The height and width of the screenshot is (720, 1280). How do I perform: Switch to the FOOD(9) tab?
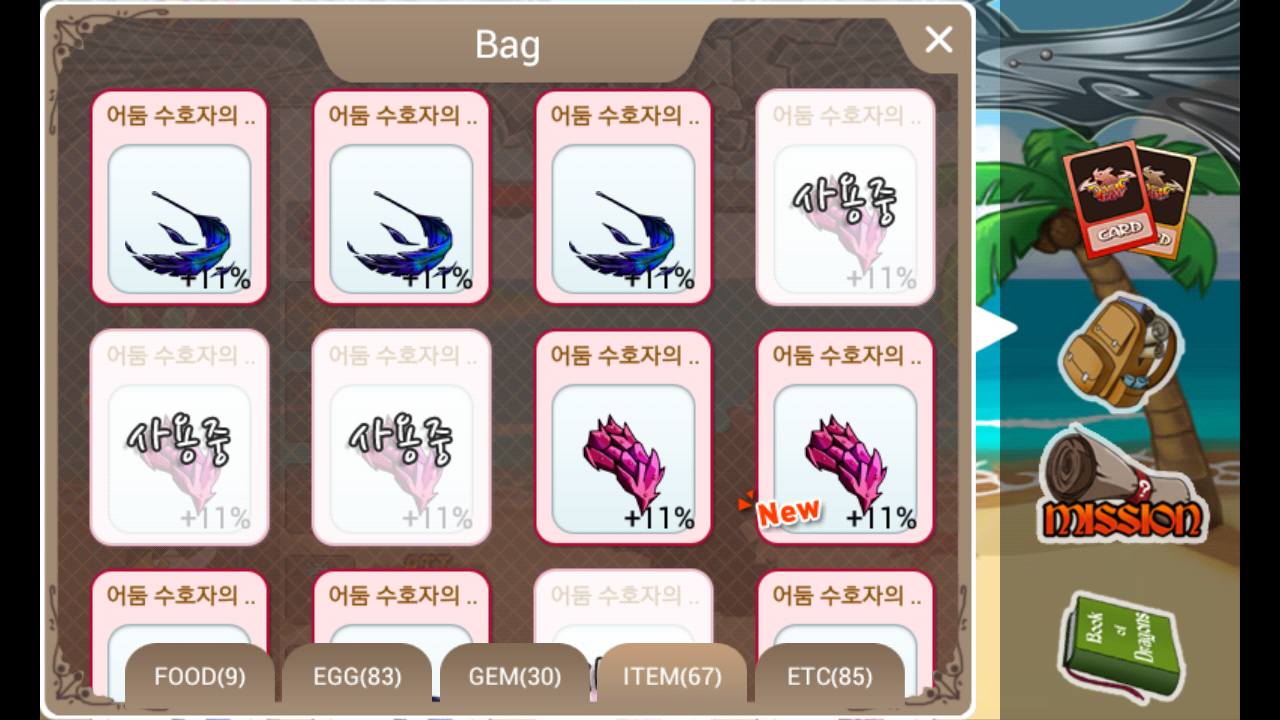(200, 676)
